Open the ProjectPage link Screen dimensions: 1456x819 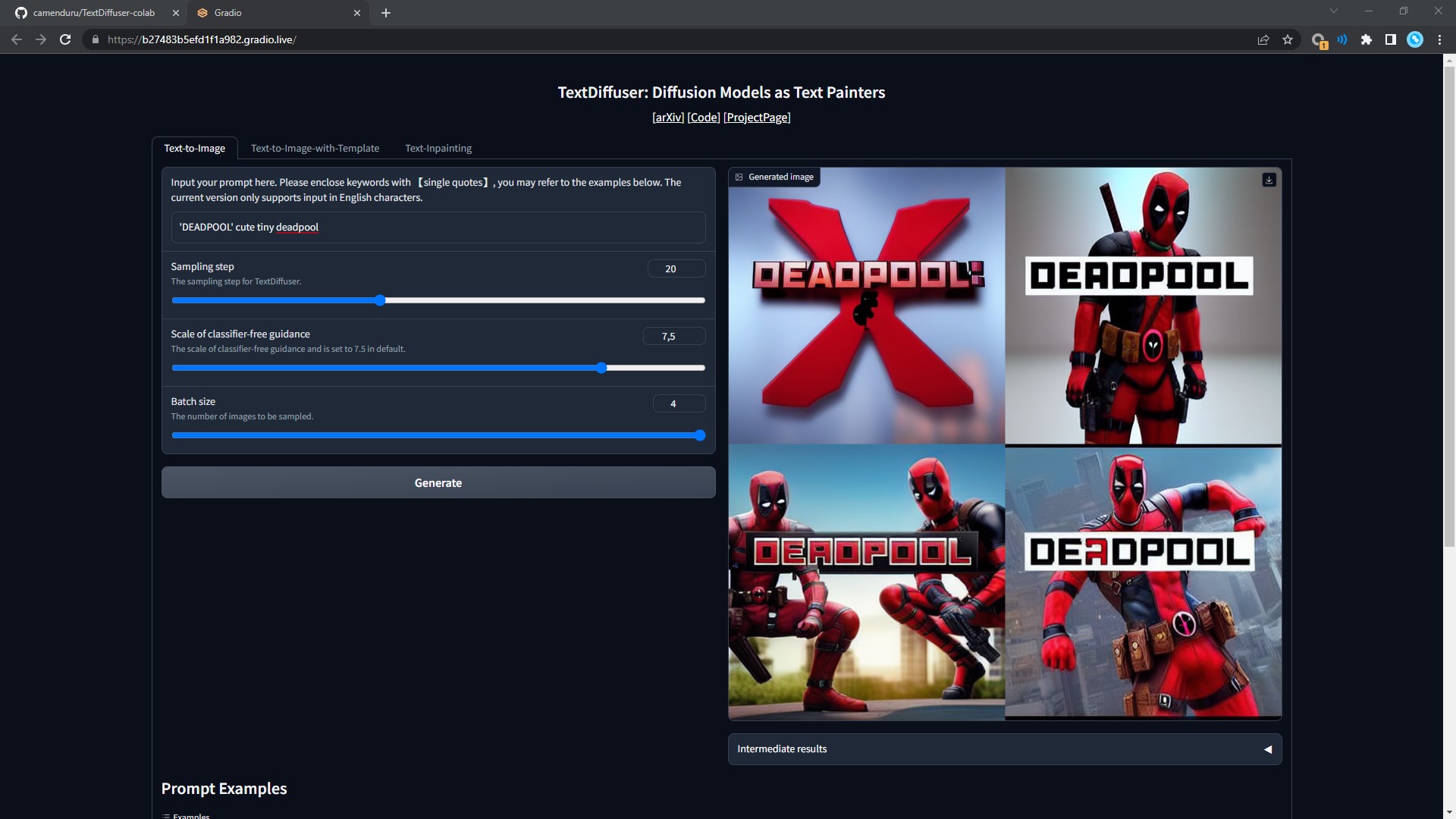pos(757,118)
